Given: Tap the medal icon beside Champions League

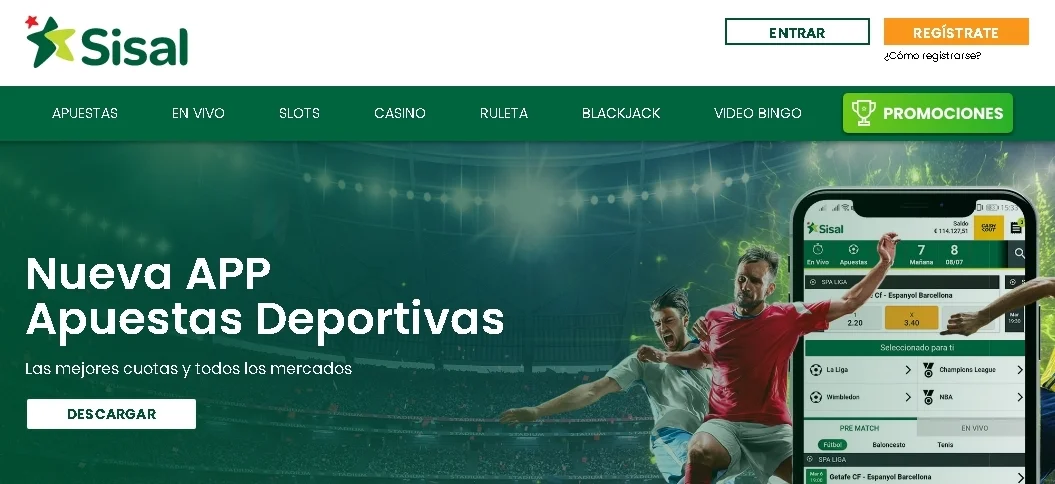Looking at the screenshot, I should coord(929,370).
